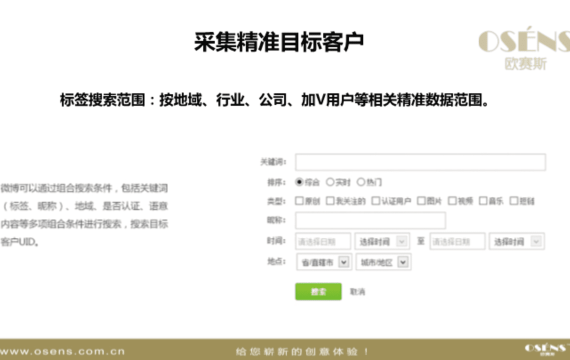Click the 排序: label
570x360 pixels.
coord(277,182)
